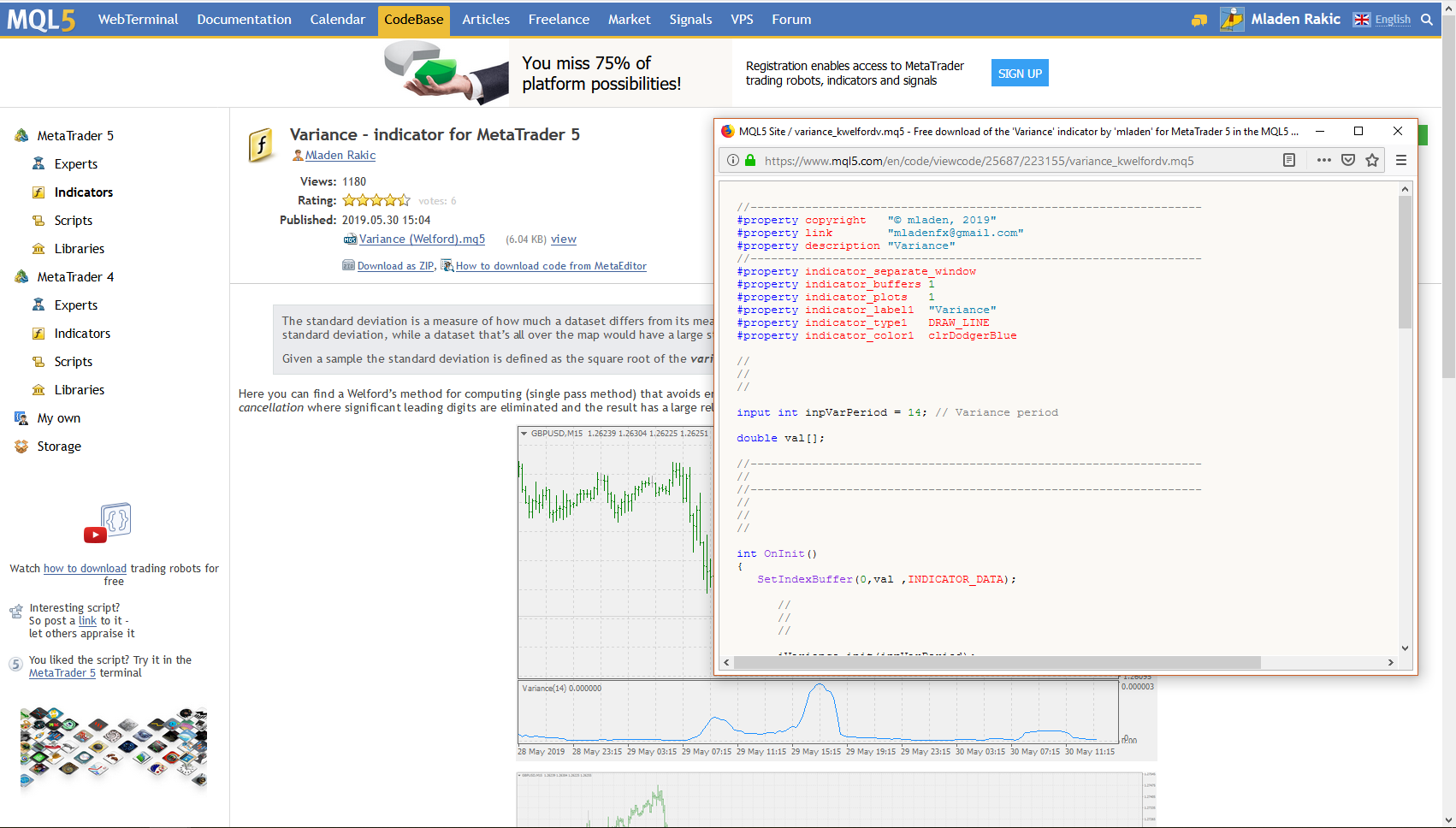Viewport: 1456px width, 828px height.
Task: Open the Firefox hamburger menu
Action: tap(1401, 160)
